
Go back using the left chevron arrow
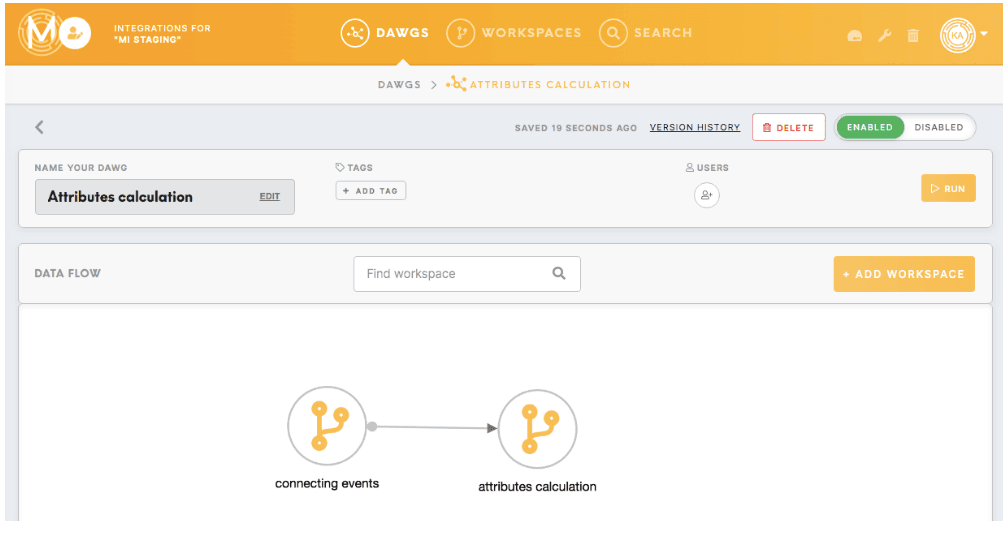tap(39, 127)
